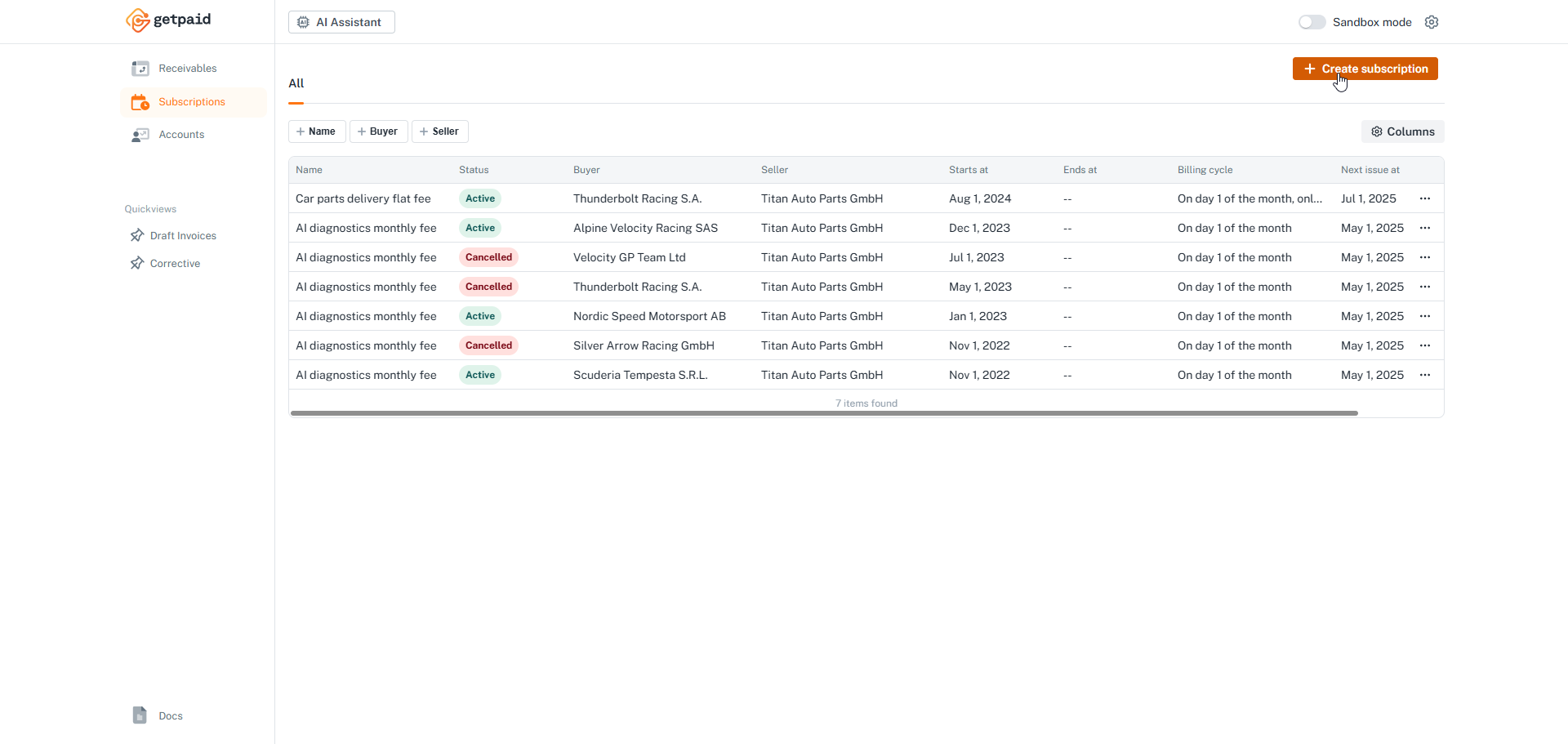The width and height of the screenshot is (1568, 744).
Task: Open the AI Assistant
Action: click(341, 22)
